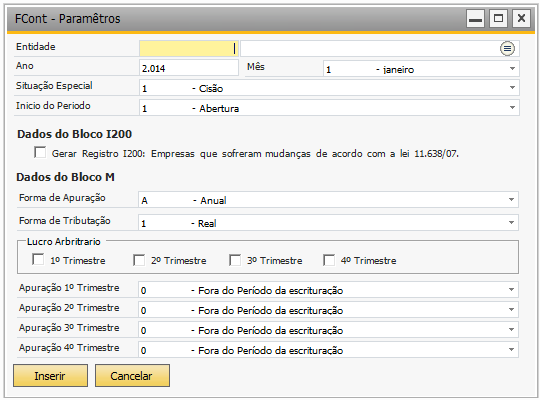540x400 pixels.
Task: Open the Apuração 4º Trimestre dropdown
Action: coord(328,350)
